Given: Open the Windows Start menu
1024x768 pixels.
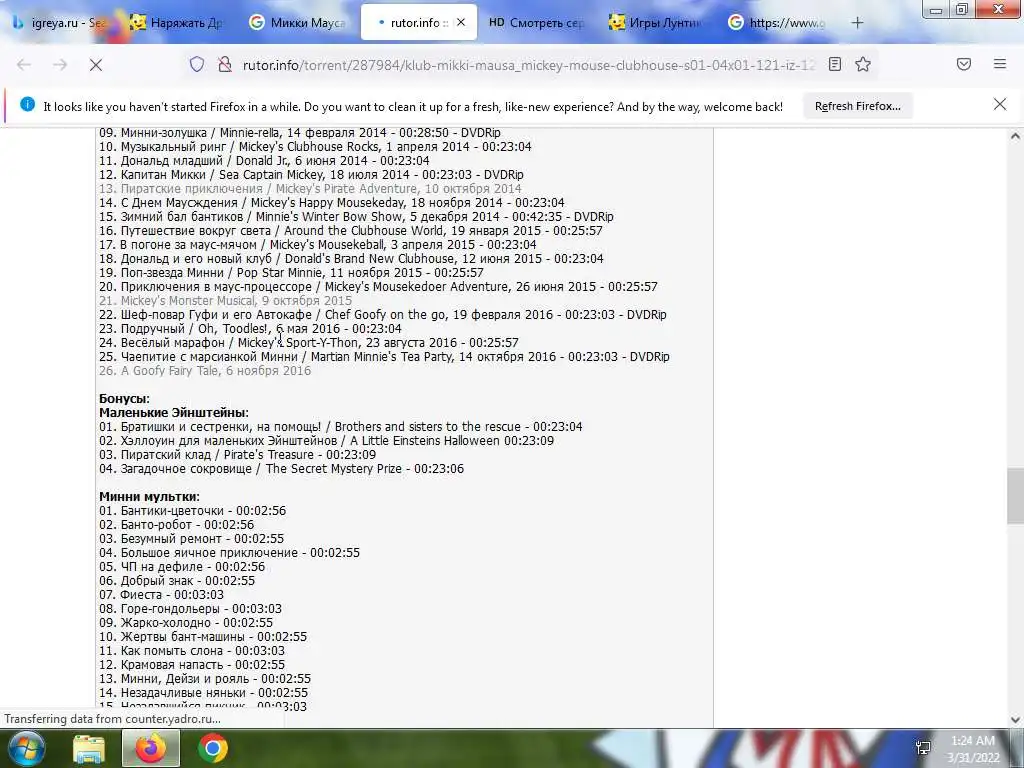Looking at the screenshot, I should click(26, 748).
